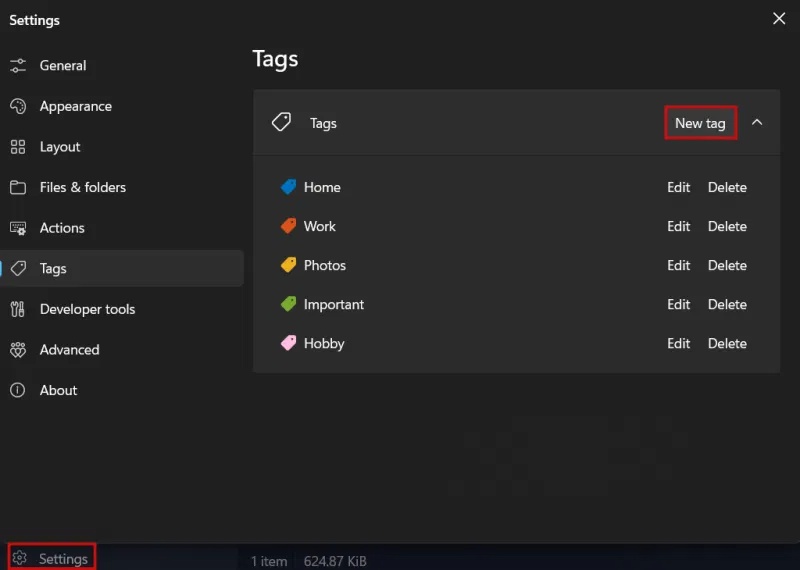
Task: Select the Important tag name
Action: pos(334,304)
